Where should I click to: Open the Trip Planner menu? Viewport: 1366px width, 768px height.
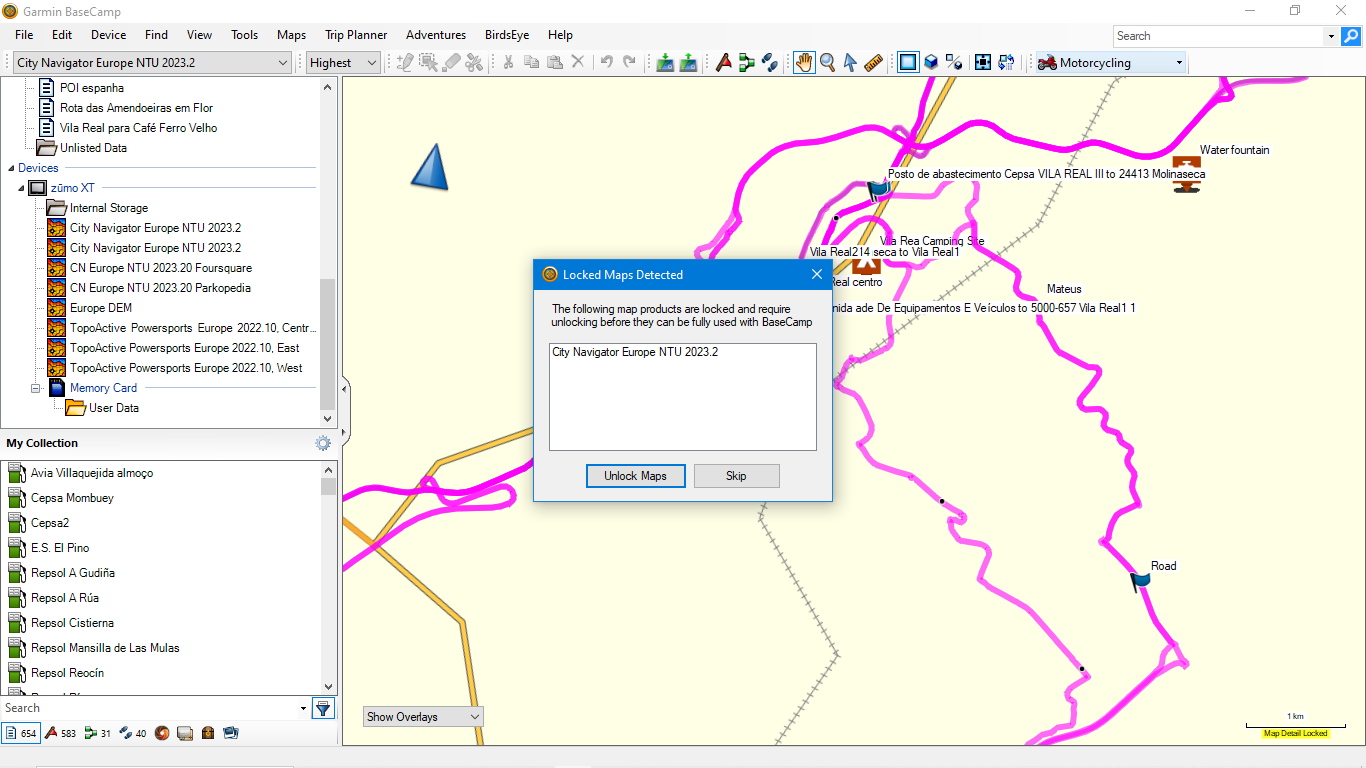[x=356, y=35]
